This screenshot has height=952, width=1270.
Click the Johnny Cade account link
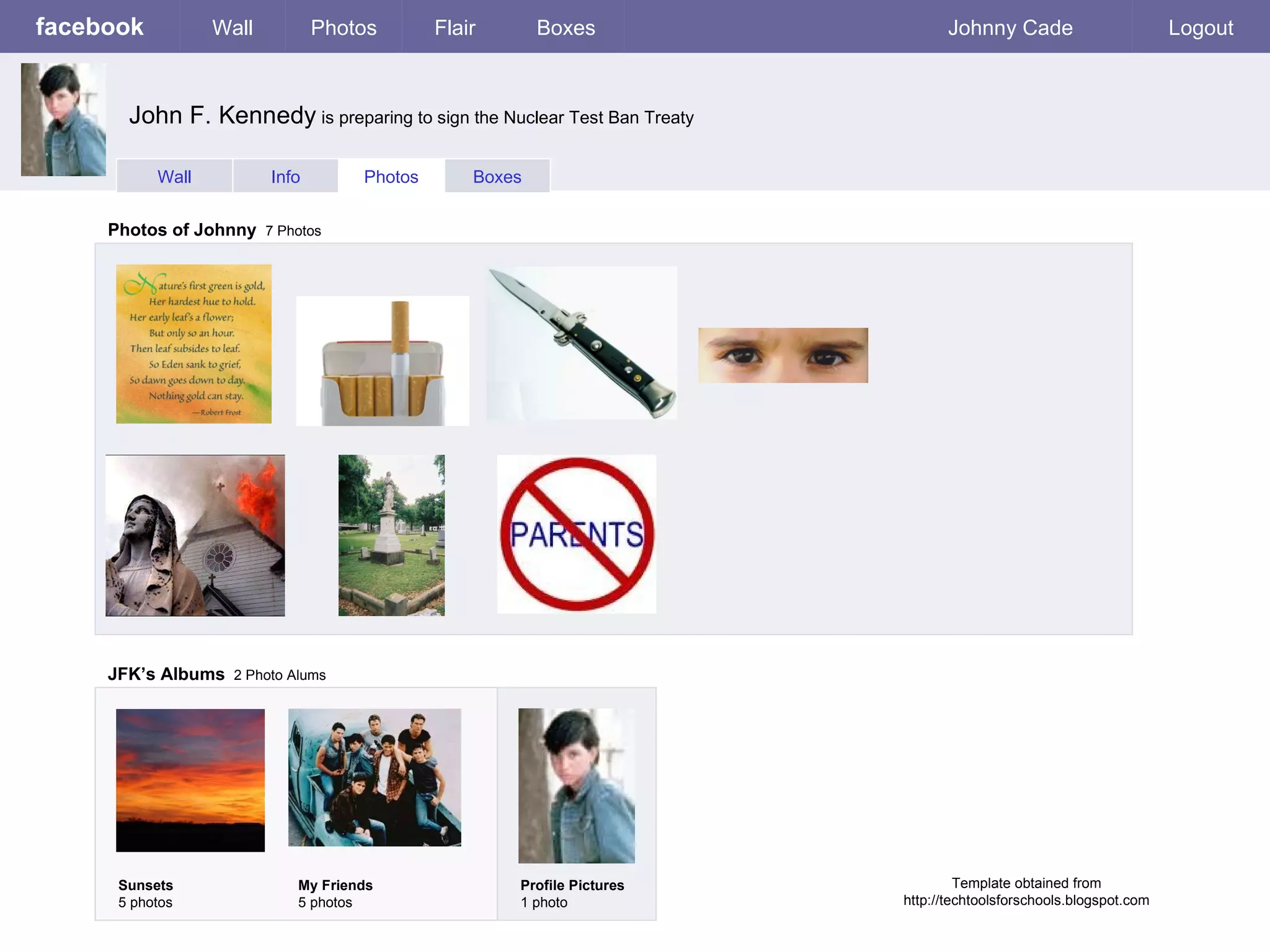pyautogui.click(x=1010, y=28)
